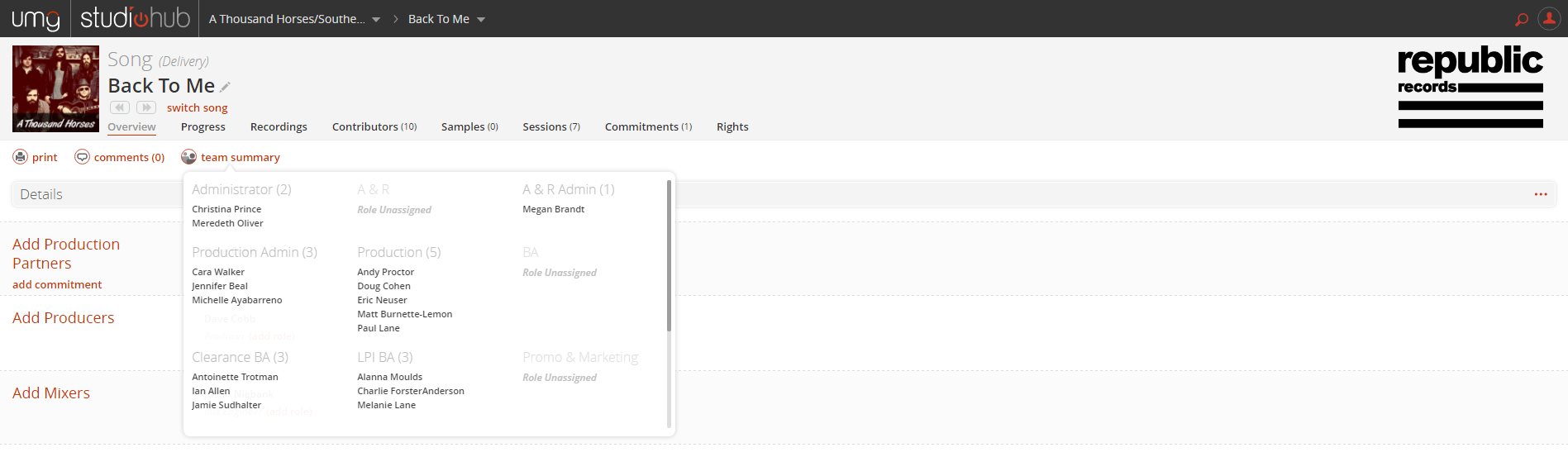The height and width of the screenshot is (457, 1568).
Task: Go to next song arrow button
Action: point(146,107)
